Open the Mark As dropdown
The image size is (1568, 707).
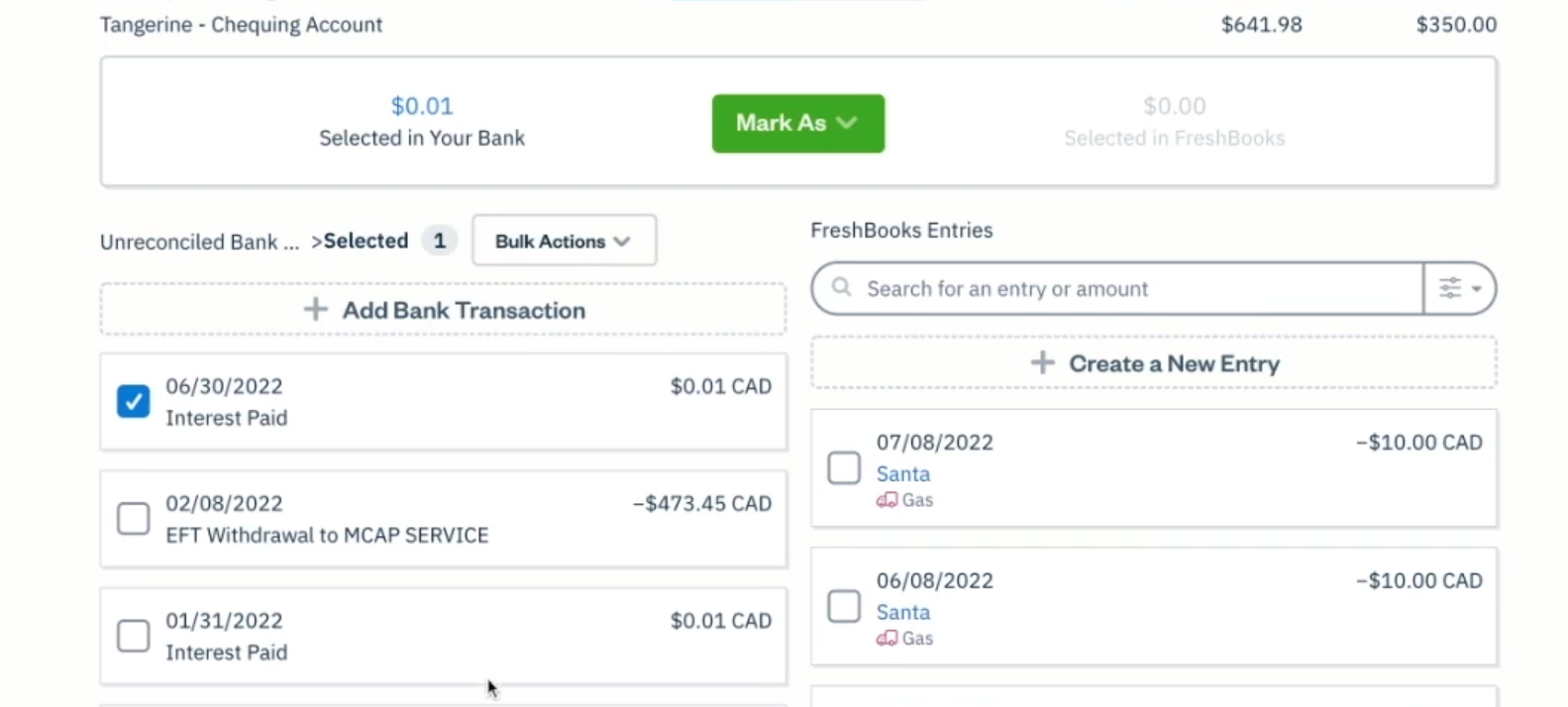pyautogui.click(x=797, y=123)
